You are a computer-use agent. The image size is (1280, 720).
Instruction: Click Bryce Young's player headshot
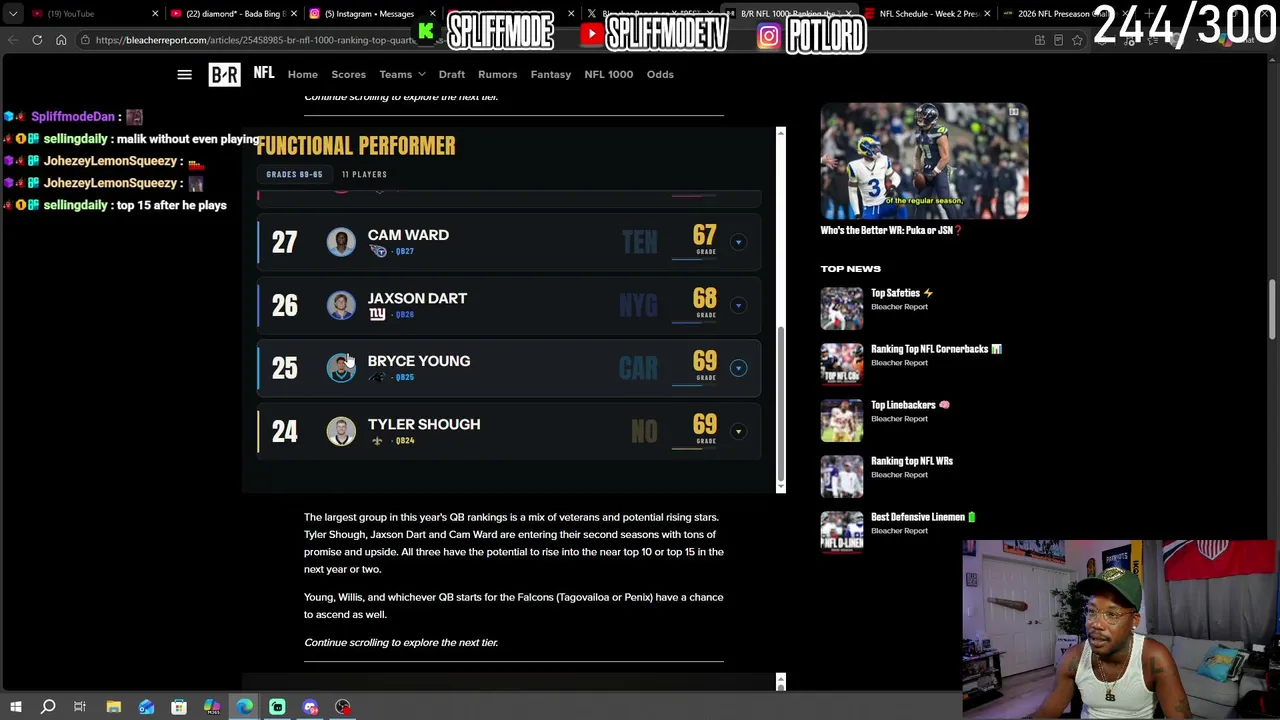click(x=341, y=368)
